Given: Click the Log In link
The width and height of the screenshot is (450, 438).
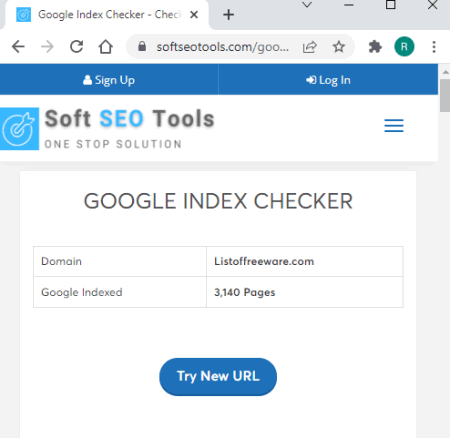Looking at the screenshot, I should [x=328, y=80].
